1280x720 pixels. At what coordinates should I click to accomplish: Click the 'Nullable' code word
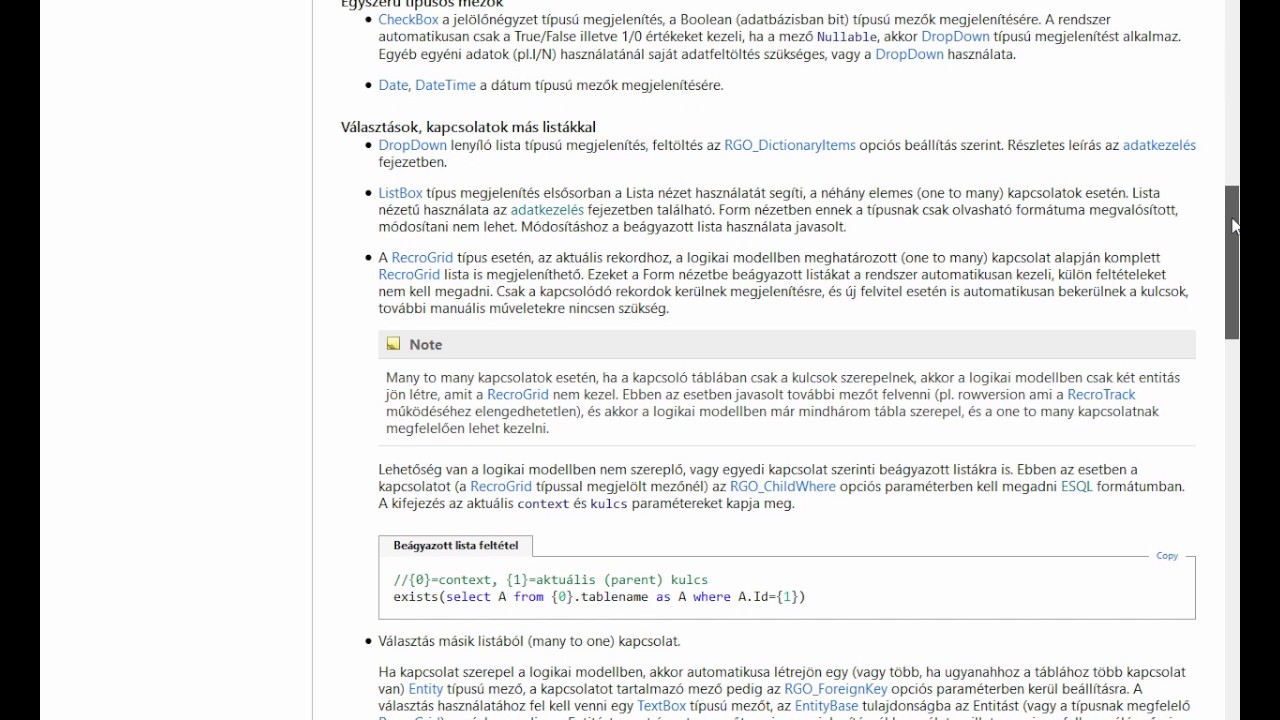(847, 36)
